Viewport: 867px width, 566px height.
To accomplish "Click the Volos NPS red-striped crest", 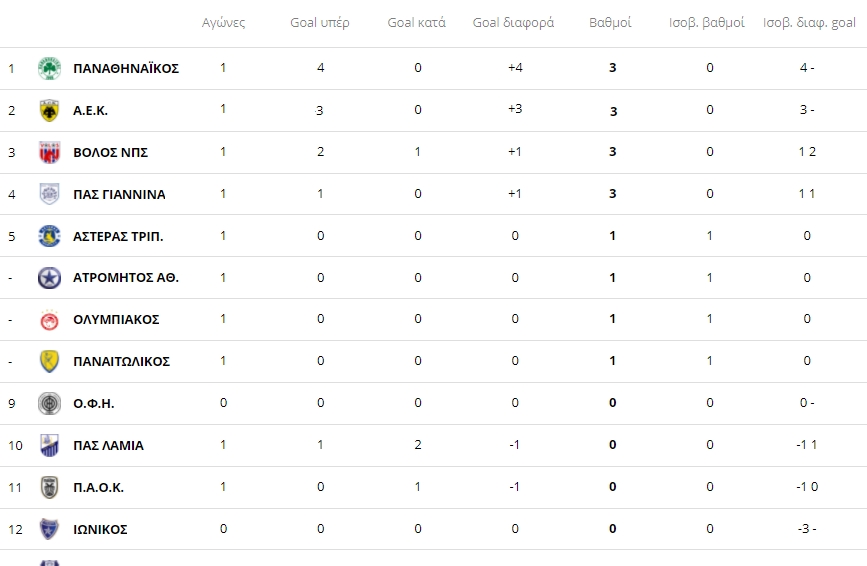I will pyautogui.click(x=49, y=153).
